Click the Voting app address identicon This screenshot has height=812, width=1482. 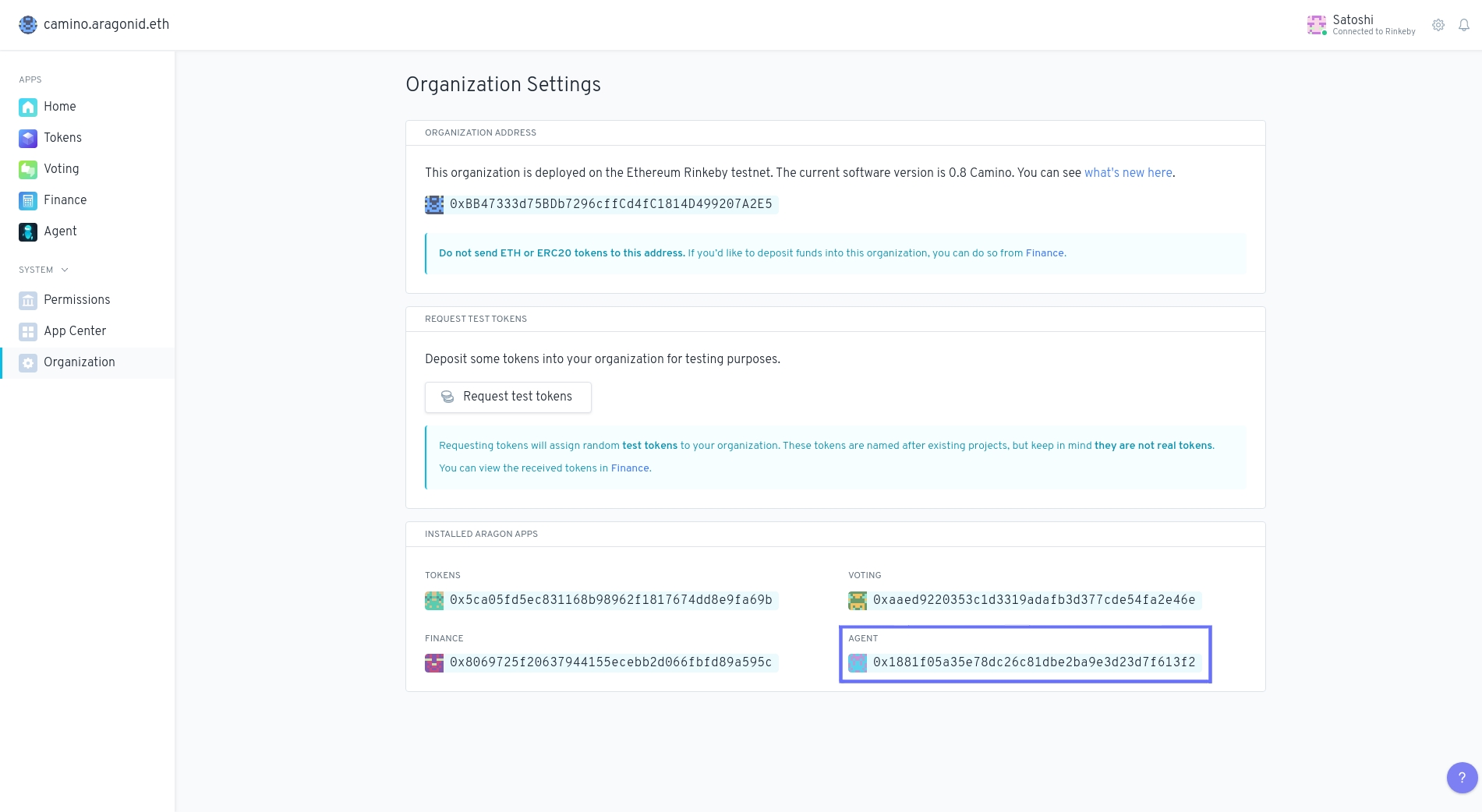858,600
